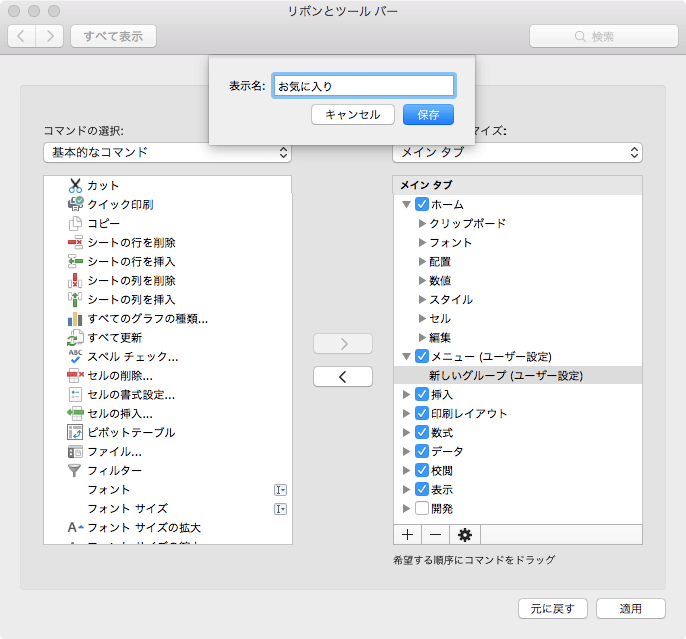Image resolution: width=686 pixels, height=639 pixels.
Task: Click the Quick Print (クイック印刷) printer icon
Action: tap(75, 204)
